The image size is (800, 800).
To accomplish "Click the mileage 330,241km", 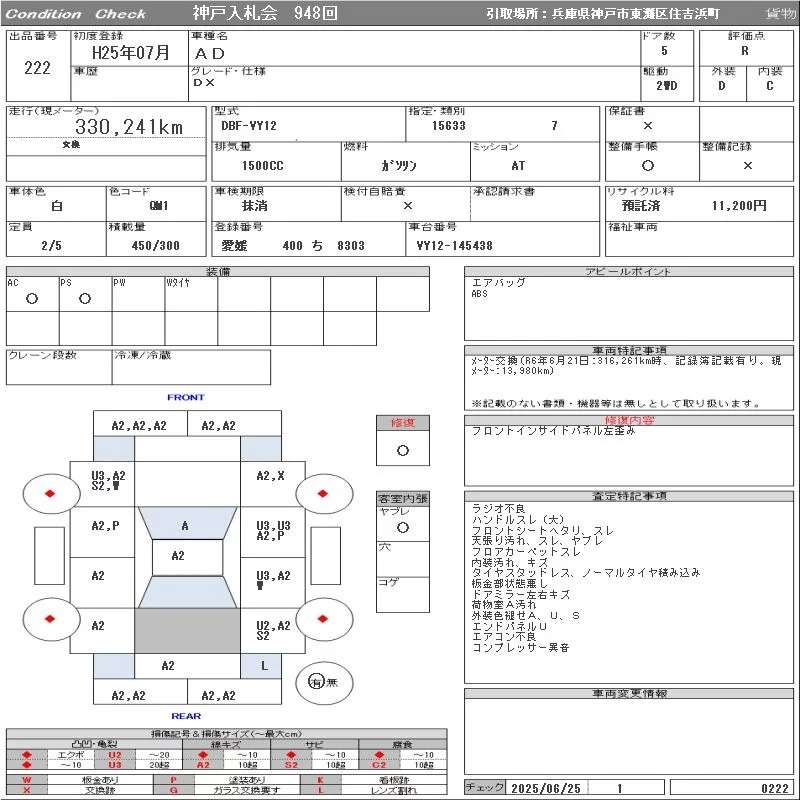I will [x=129, y=127].
